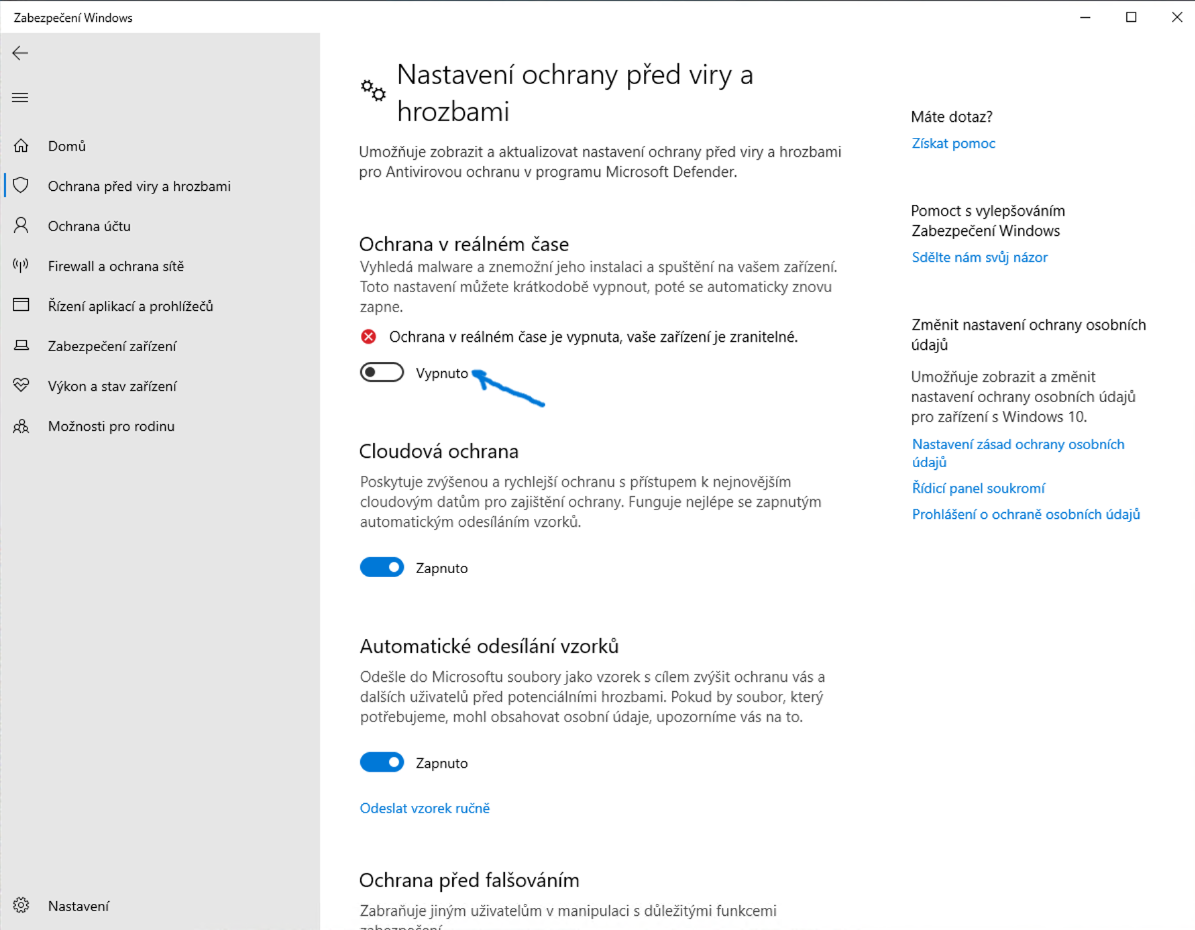Click the Získat pomoc link
This screenshot has width=1195, height=930.
pyautogui.click(x=953, y=143)
